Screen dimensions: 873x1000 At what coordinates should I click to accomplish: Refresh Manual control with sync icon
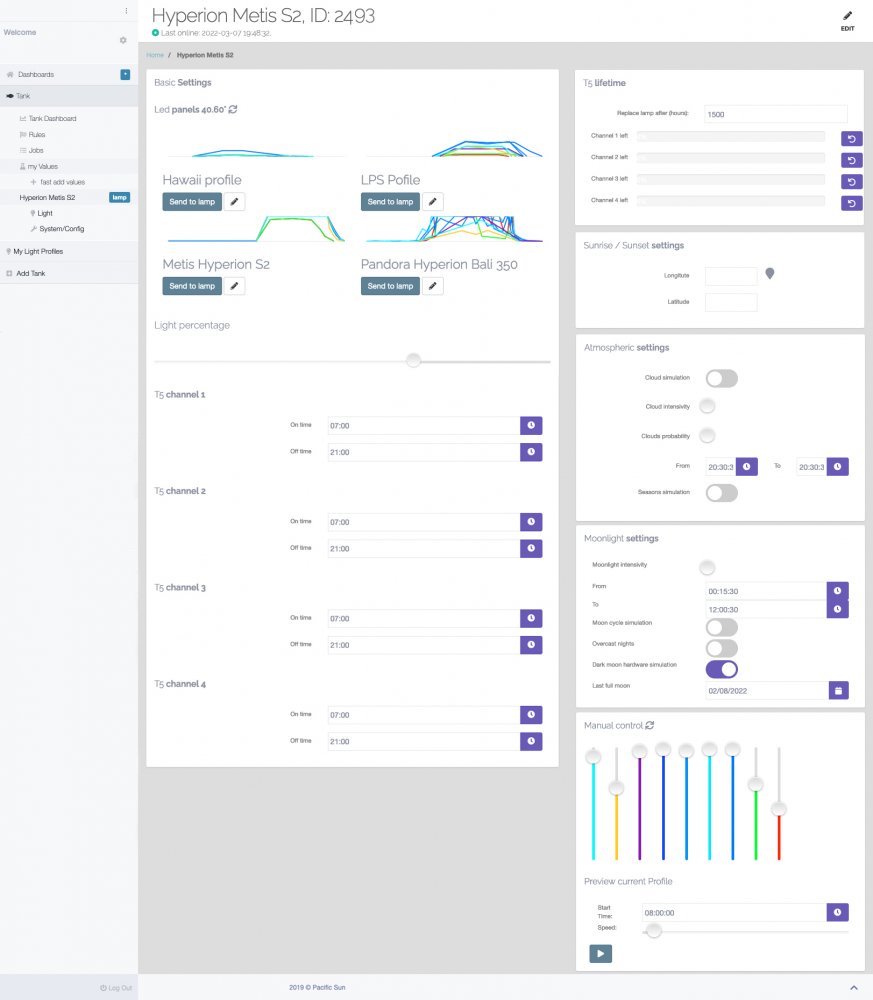[651, 725]
